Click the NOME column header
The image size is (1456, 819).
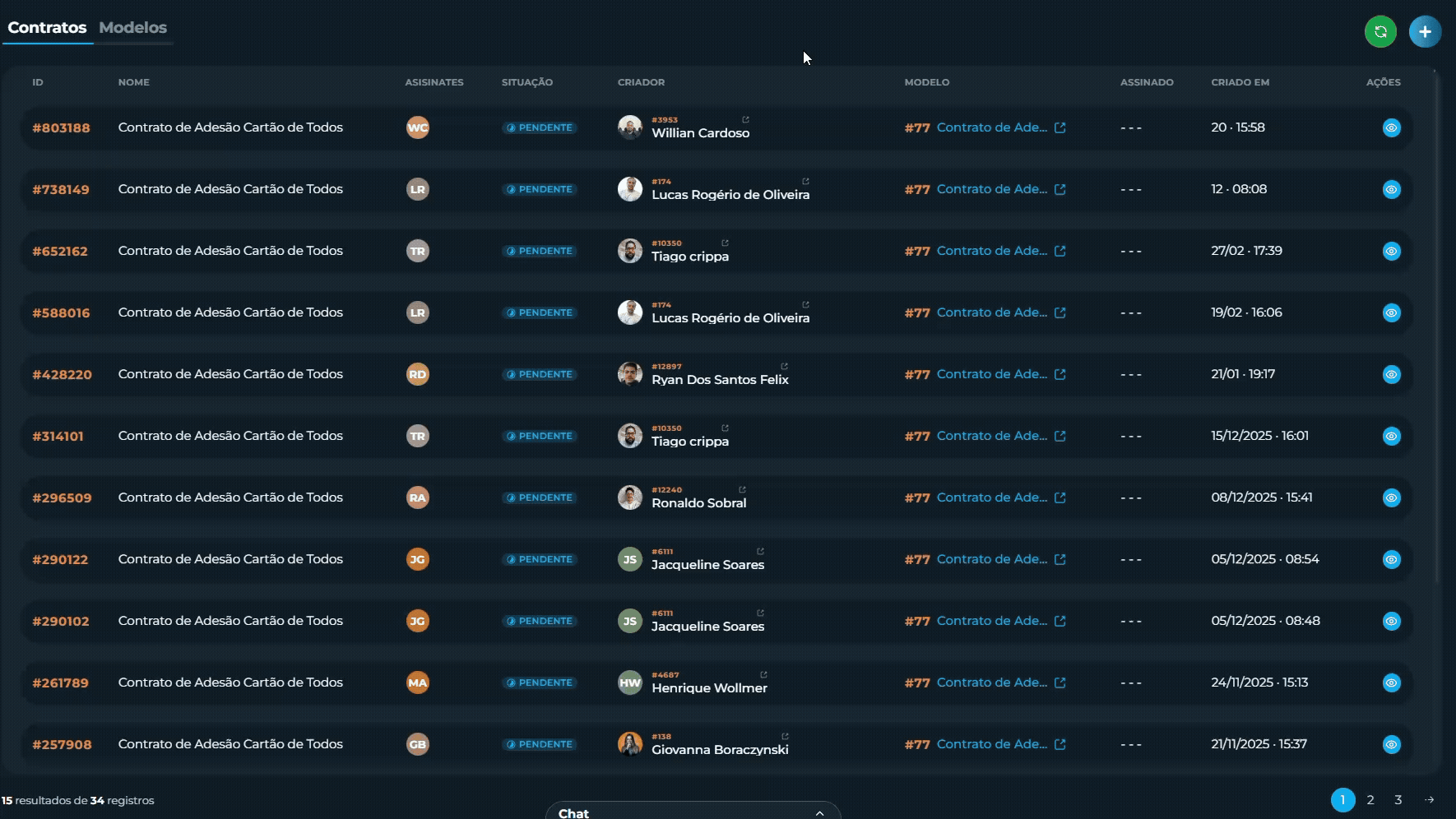coord(133,82)
